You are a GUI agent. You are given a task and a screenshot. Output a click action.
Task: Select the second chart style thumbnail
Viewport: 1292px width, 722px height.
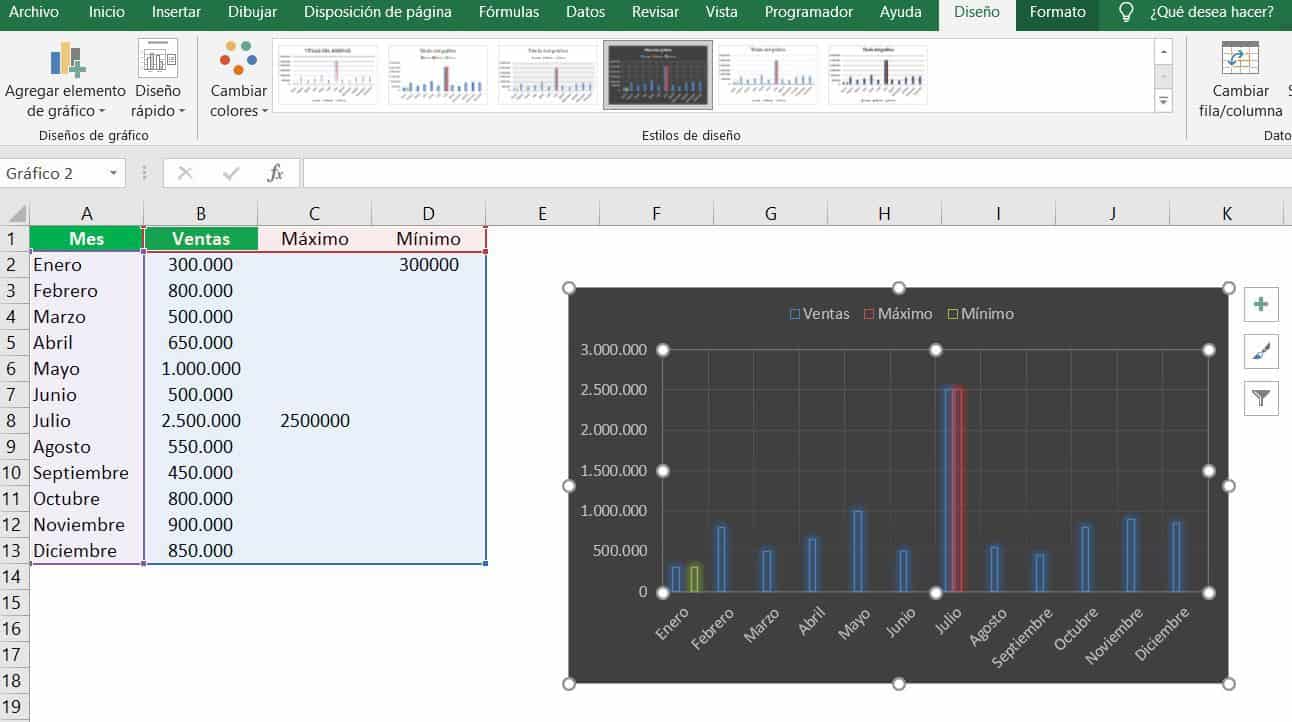coord(438,75)
